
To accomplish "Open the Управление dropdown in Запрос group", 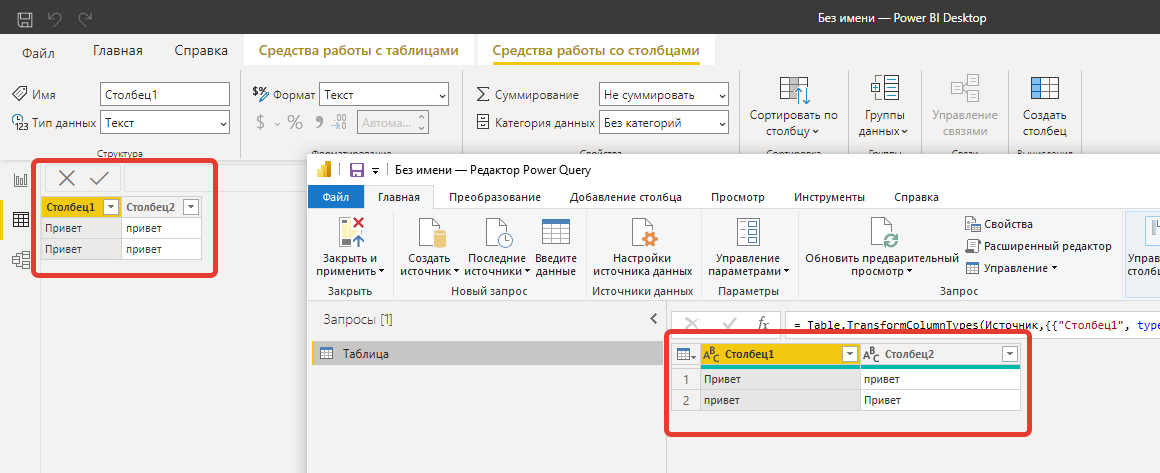I will [x=1012, y=268].
